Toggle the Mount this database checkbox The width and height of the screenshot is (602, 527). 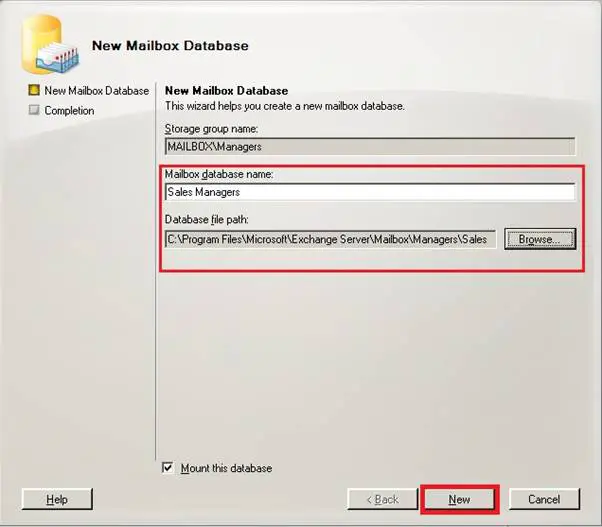(x=168, y=468)
